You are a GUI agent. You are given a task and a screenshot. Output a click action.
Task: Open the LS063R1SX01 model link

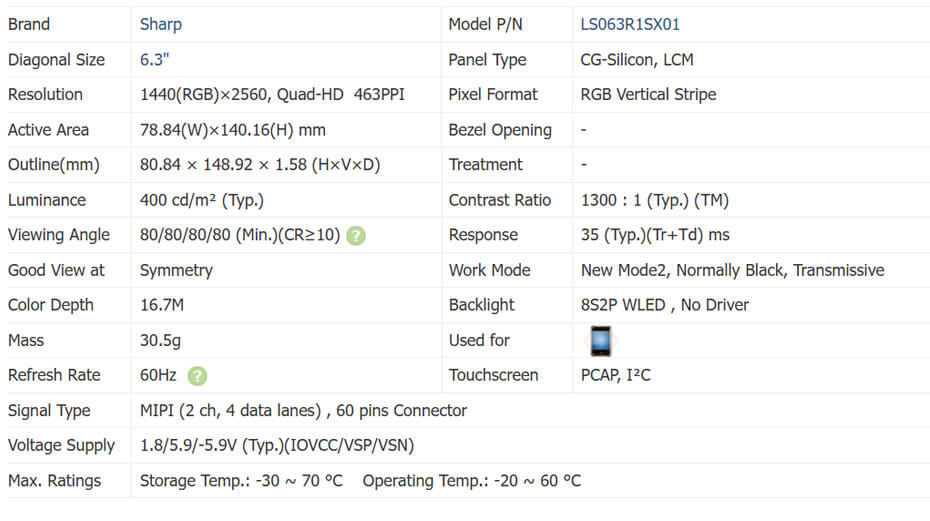630,24
